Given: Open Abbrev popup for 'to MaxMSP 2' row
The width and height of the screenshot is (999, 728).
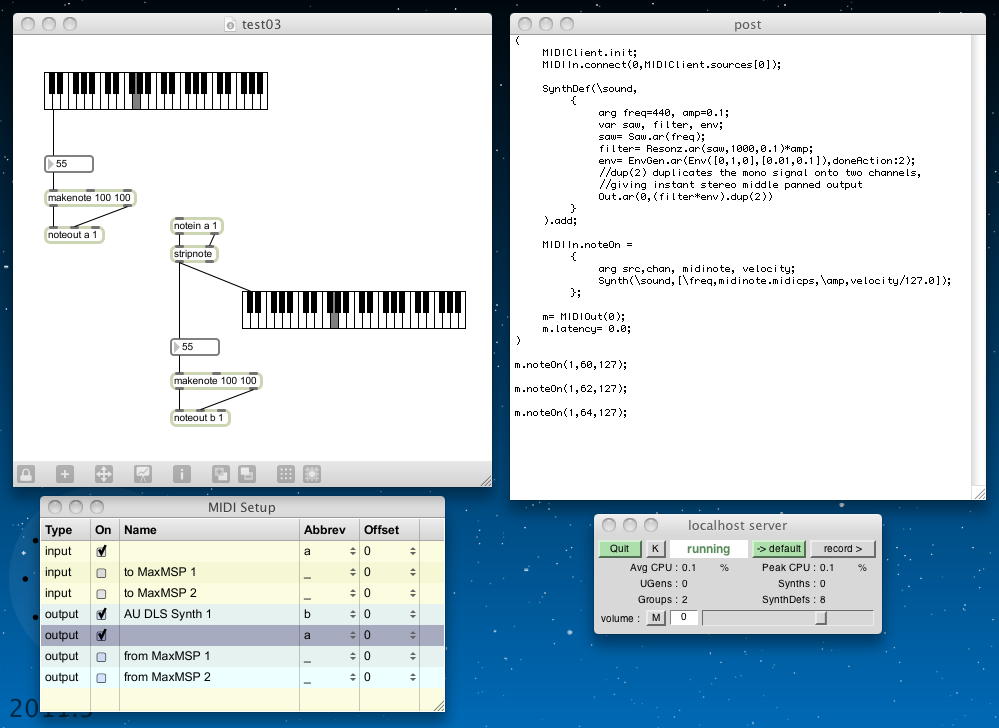Looking at the screenshot, I should (352, 593).
